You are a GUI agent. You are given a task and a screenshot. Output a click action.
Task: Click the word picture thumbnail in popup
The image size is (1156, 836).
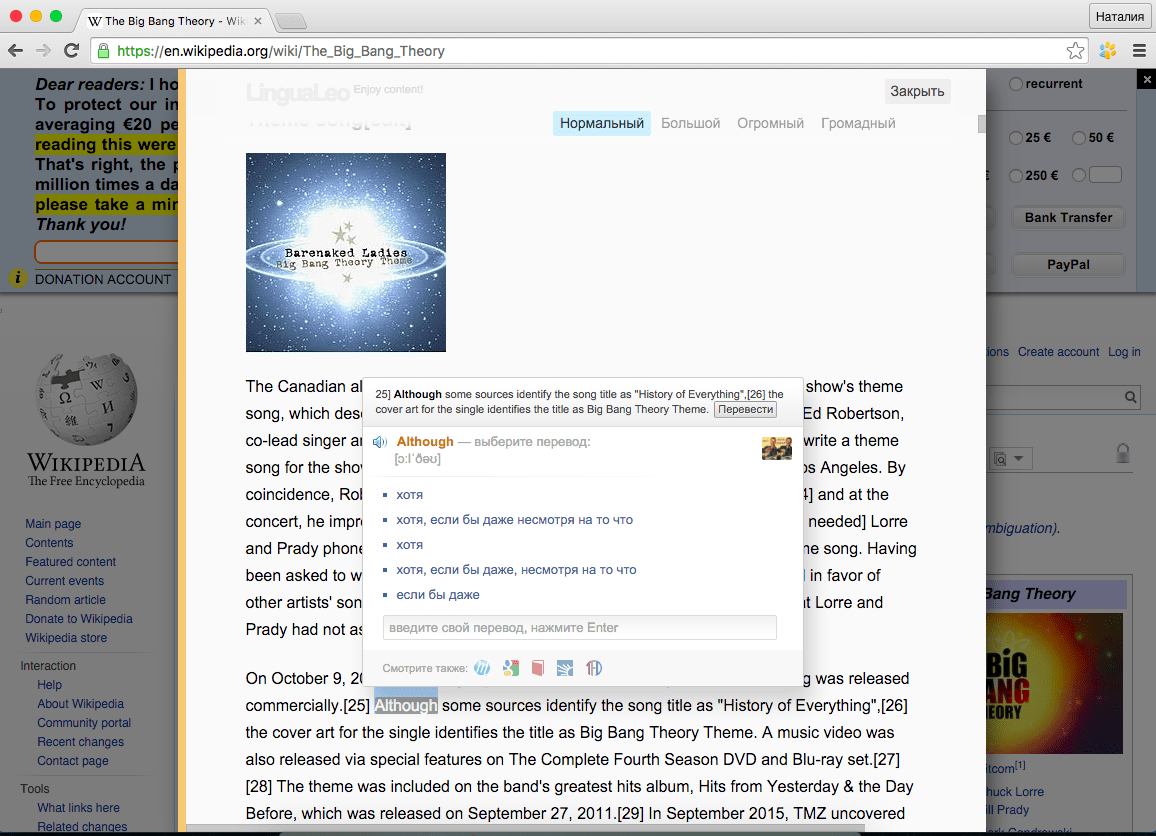click(x=776, y=448)
